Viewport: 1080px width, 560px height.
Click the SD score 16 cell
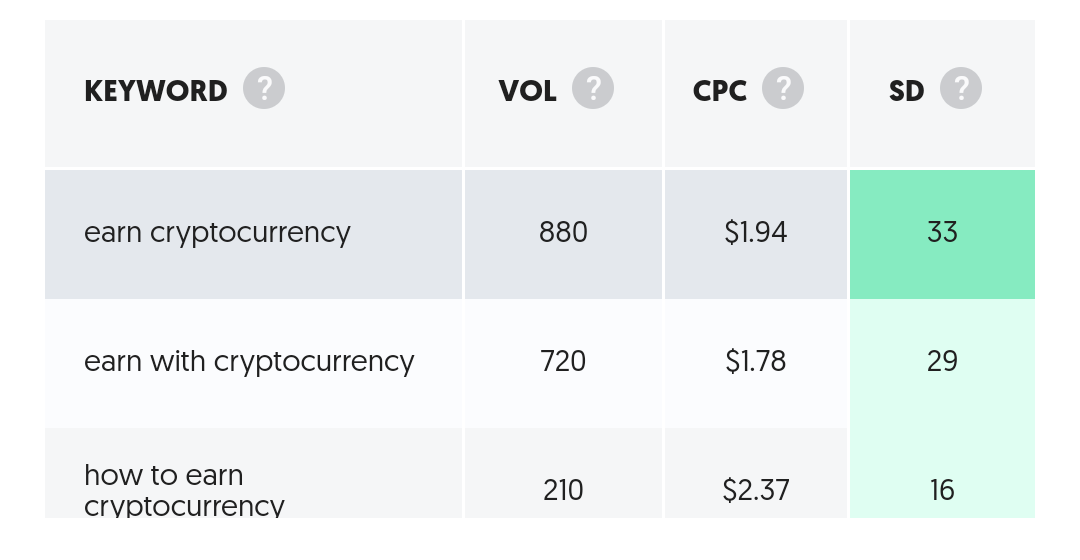942,473
